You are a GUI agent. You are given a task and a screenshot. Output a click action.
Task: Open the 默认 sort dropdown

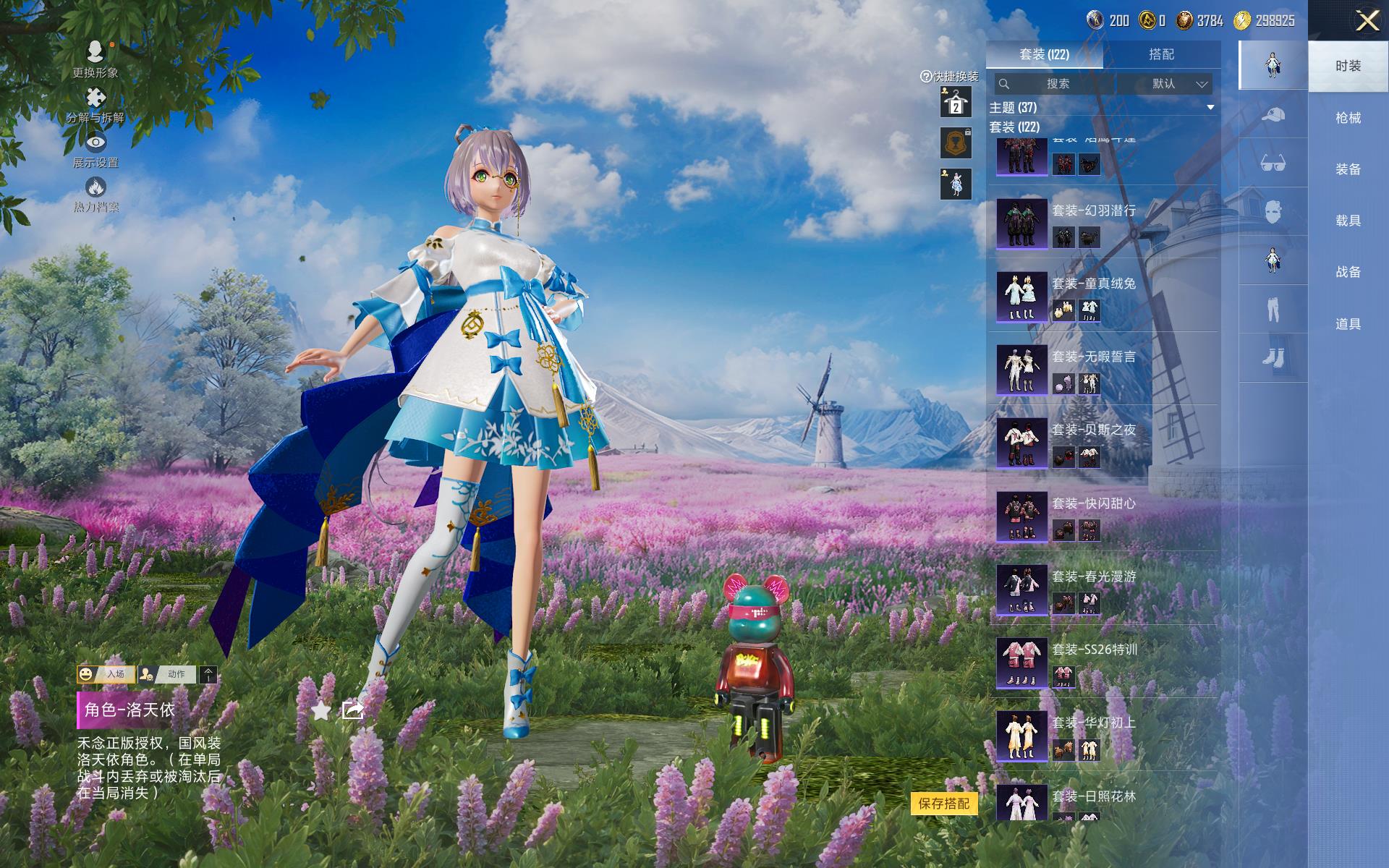click(1165, 84)
